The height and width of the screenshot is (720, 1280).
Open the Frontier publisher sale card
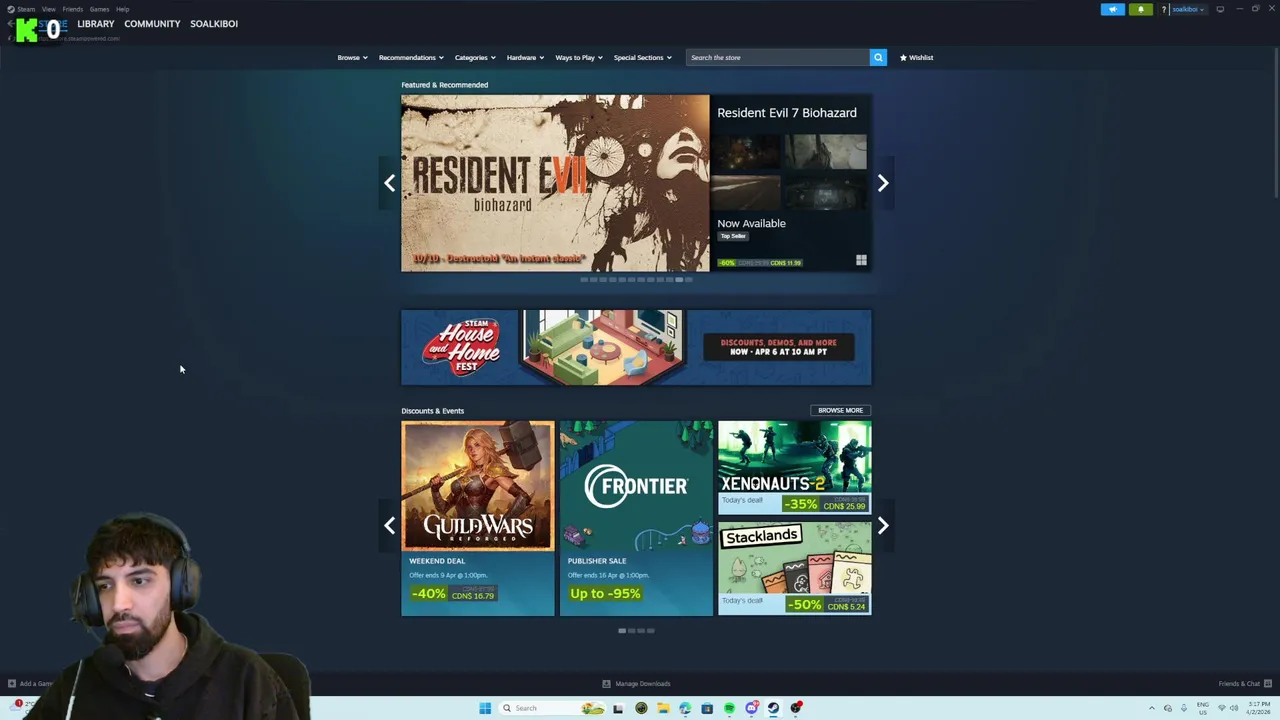tap(636, 518)
